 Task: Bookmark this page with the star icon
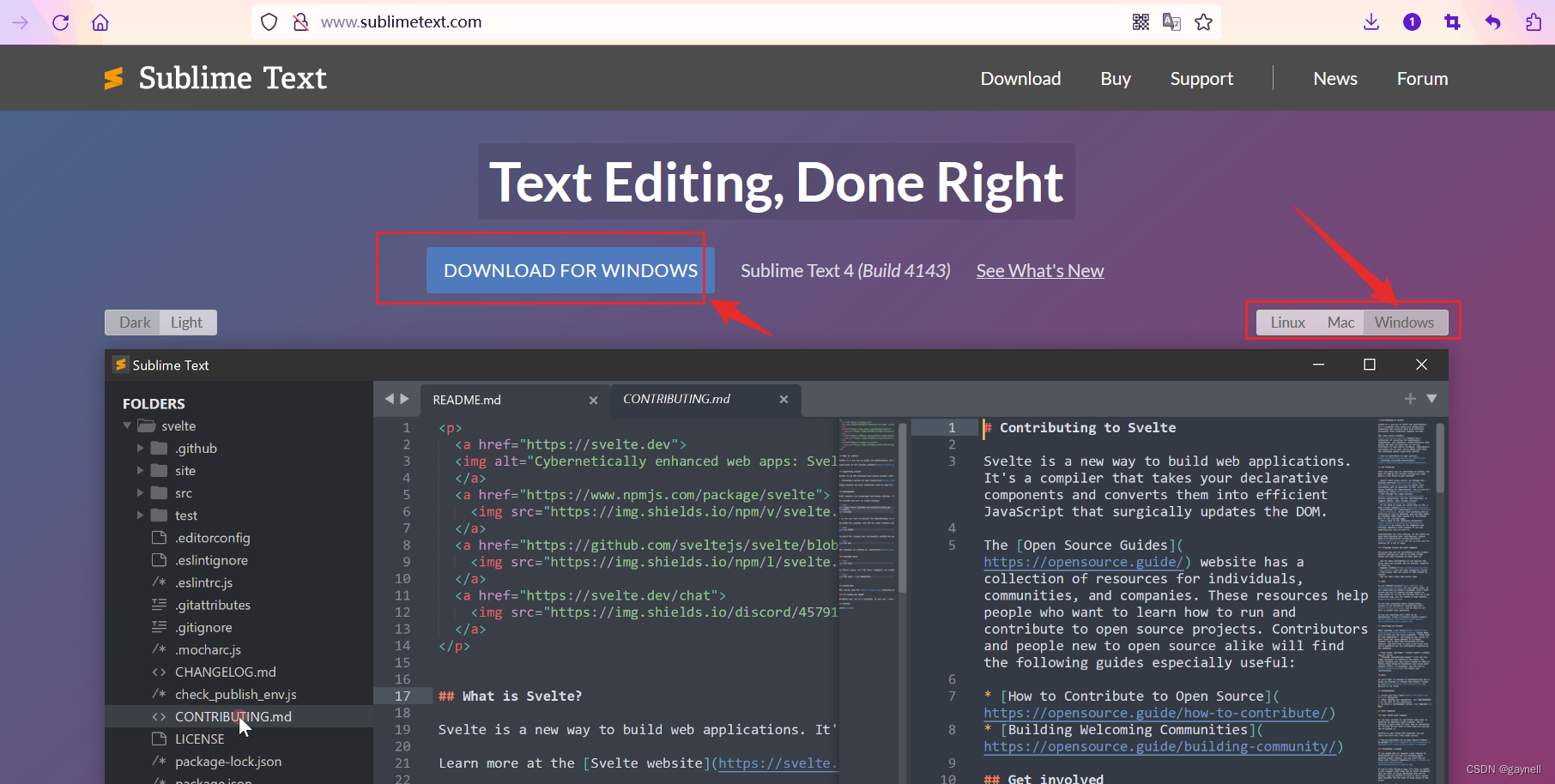click(x=1204, y=22)
